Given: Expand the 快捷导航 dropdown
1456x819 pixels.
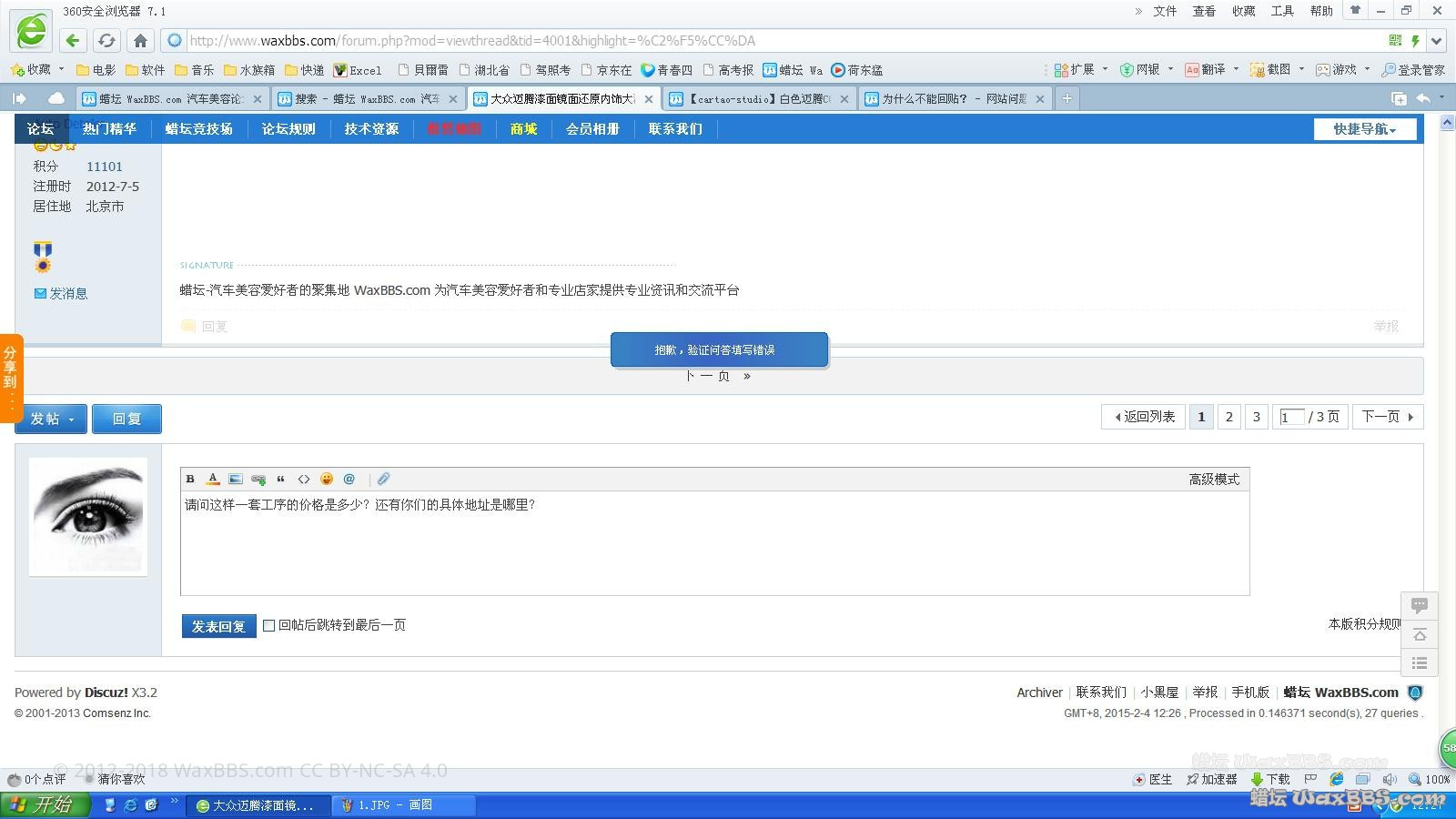Looking at the screenshot, I should [x=1364, y=129].
